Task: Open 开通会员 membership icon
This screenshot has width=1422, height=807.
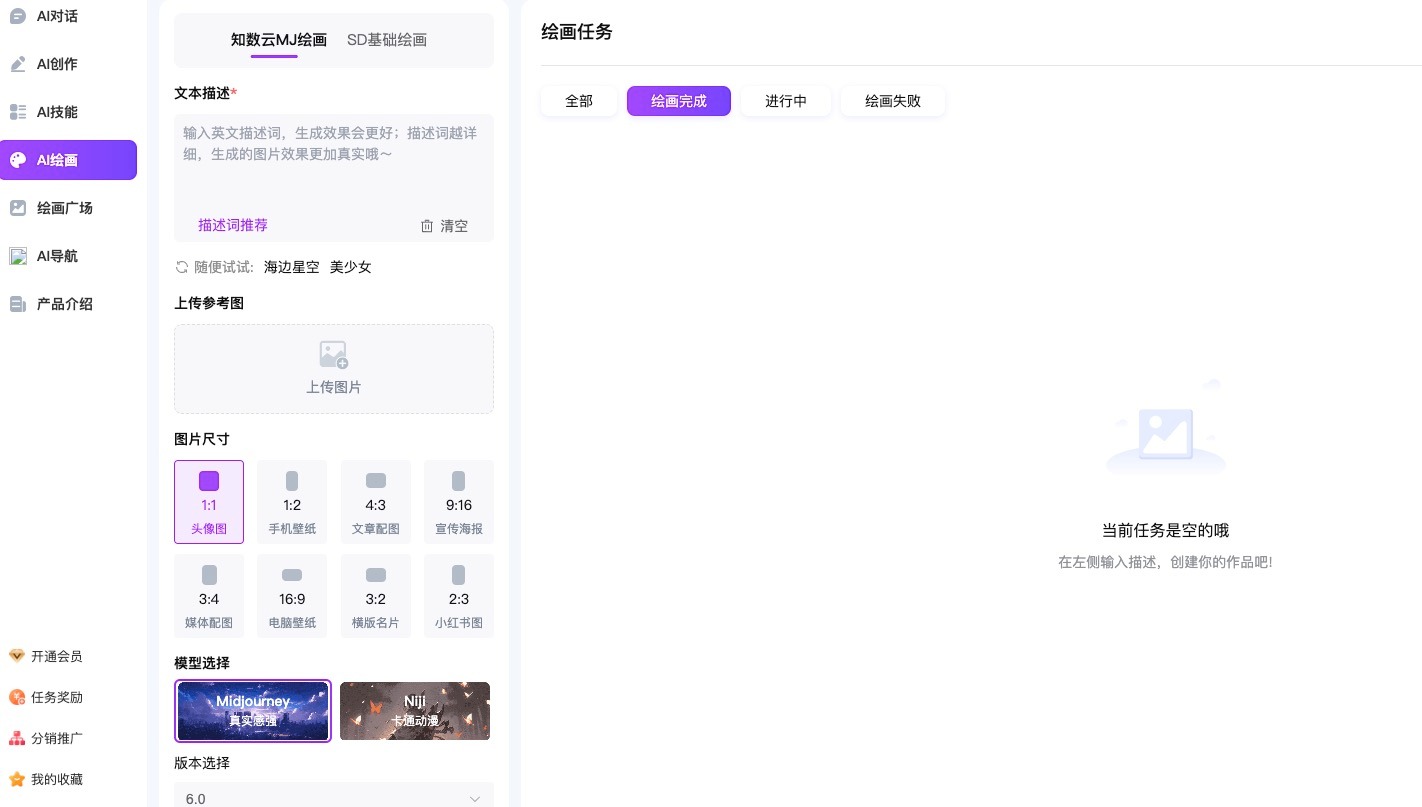Action: click(16, 656)
